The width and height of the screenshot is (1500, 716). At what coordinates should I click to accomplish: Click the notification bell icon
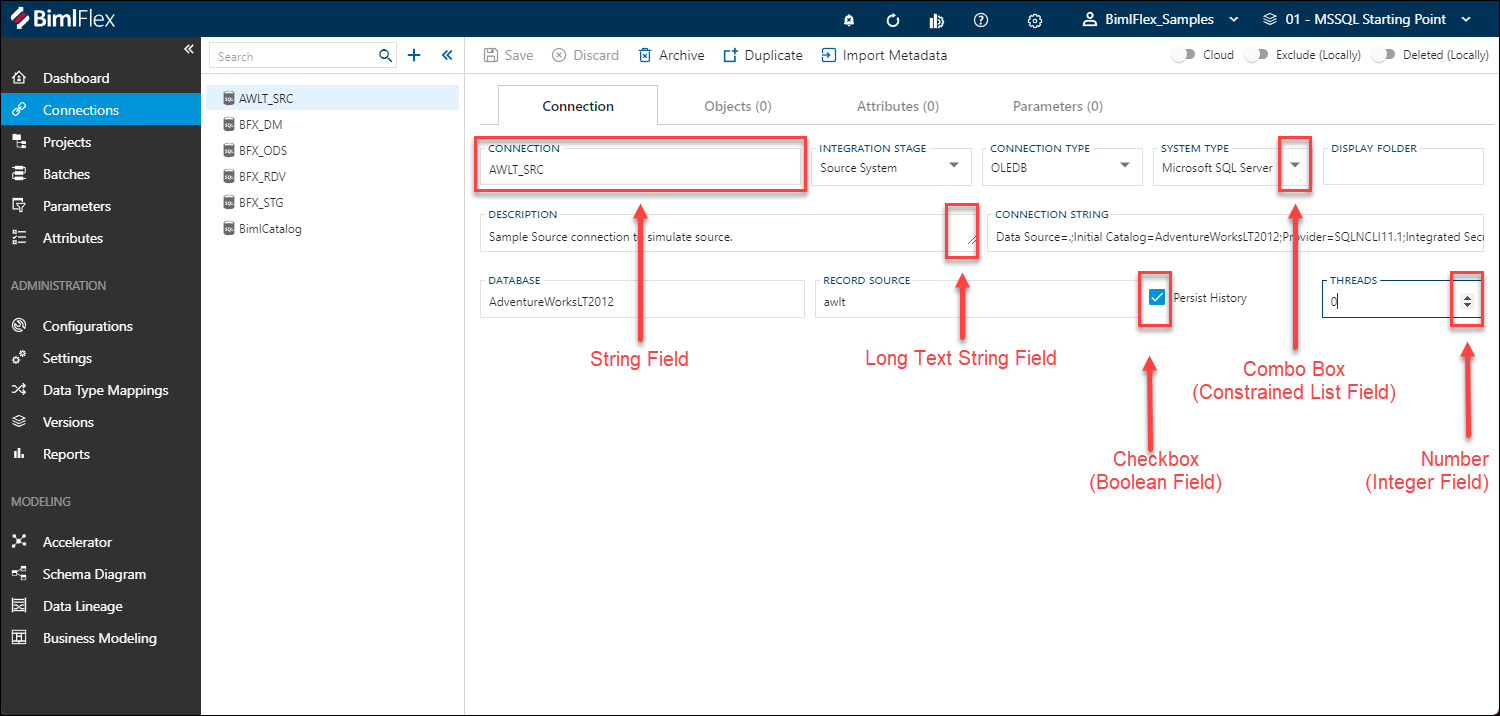point(849,20)
